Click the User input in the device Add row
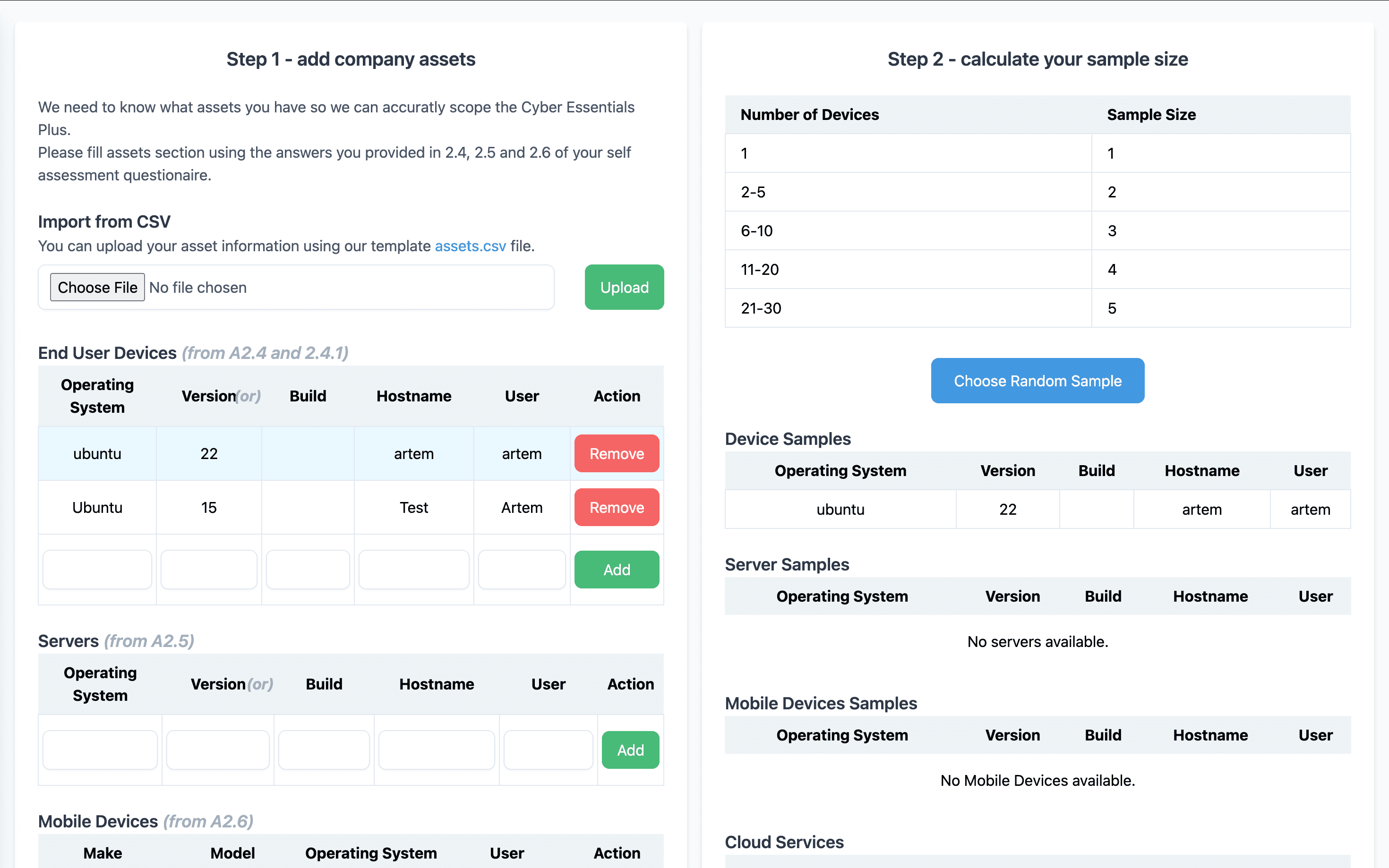This screenshot has width=1389, height=868. click(522, 570)
